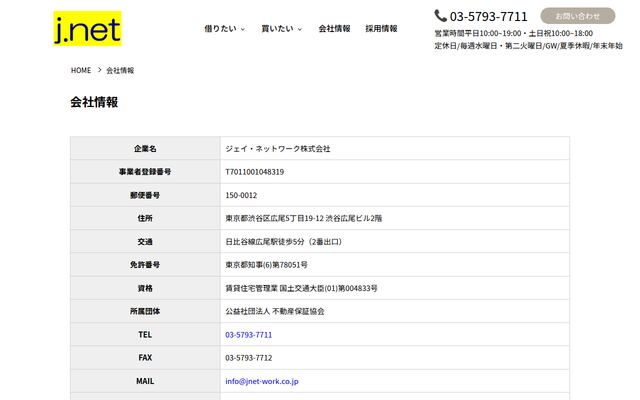Click the FAX number 03-5793-7712

249,358
